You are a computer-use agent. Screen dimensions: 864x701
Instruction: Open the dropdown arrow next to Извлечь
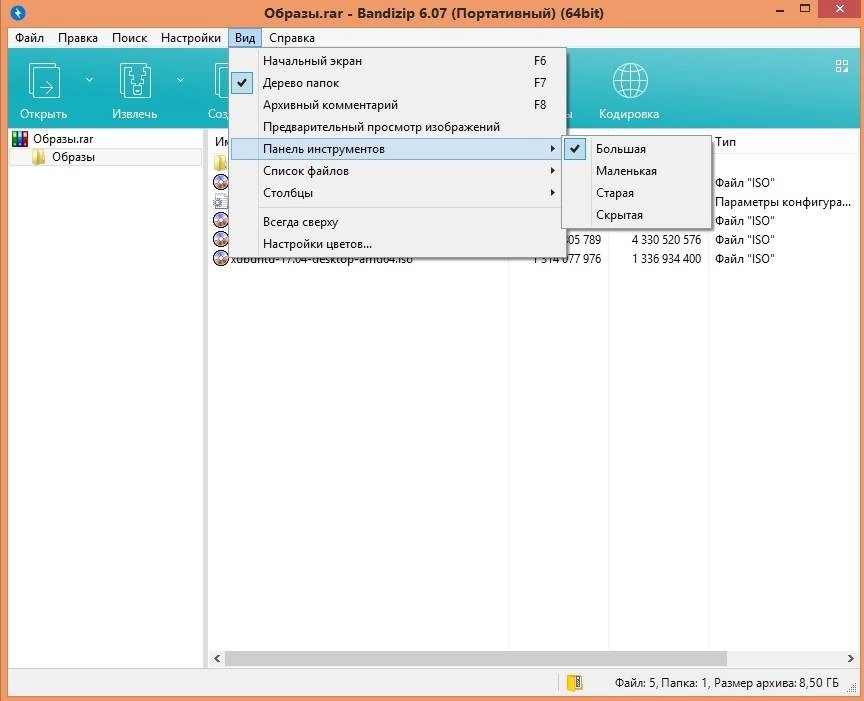pyautogui.click(x=180, y=80)
